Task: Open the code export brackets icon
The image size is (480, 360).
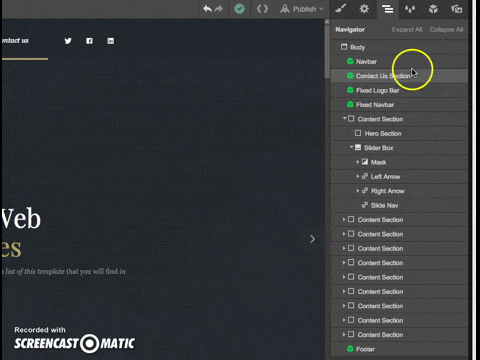Action: tap(262, 9)
